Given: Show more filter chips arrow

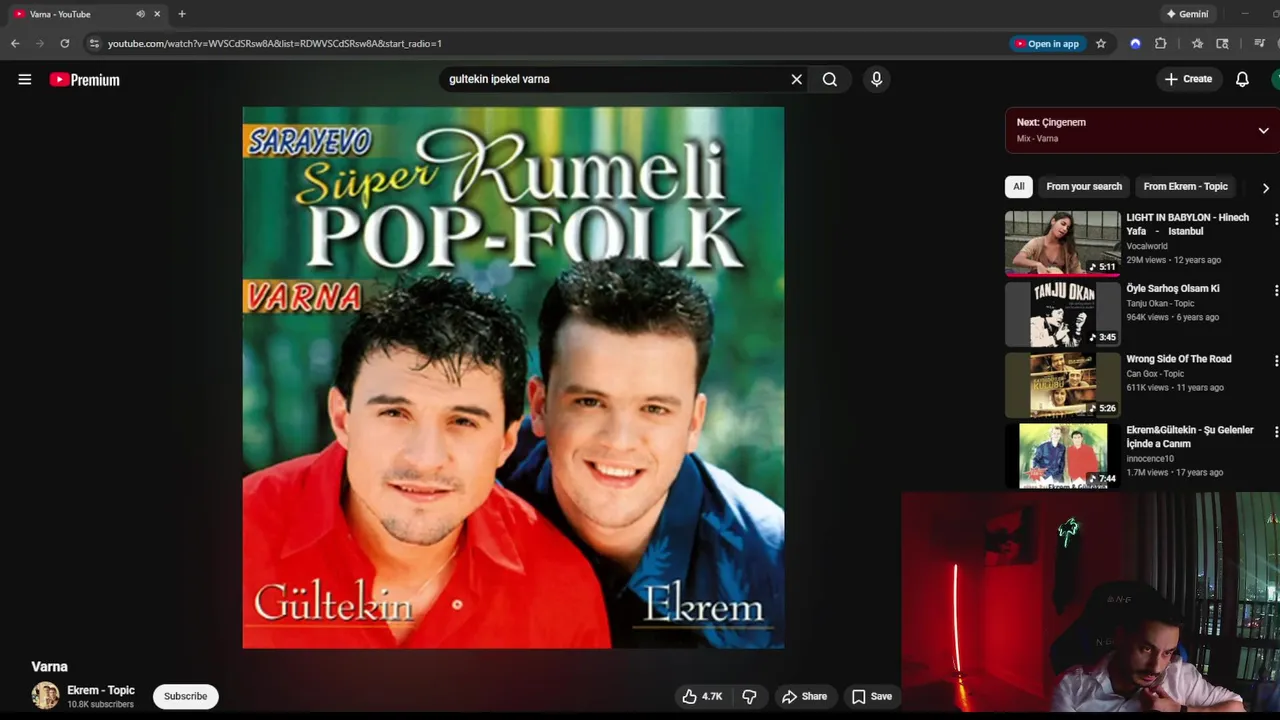Looking at the screenshot, I should coord(1265,188).
